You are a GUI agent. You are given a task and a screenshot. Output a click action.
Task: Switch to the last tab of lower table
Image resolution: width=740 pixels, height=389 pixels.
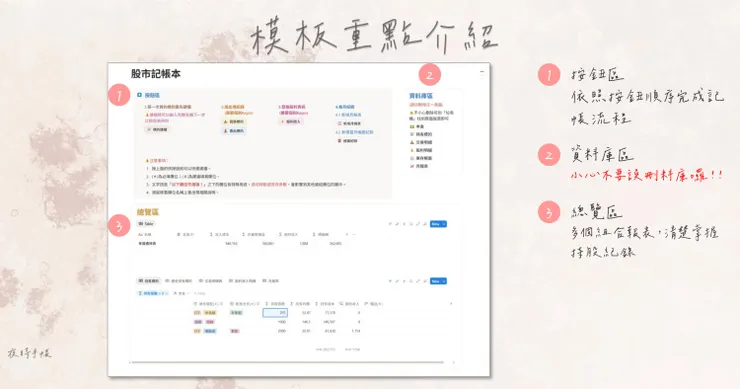(270, 281)
